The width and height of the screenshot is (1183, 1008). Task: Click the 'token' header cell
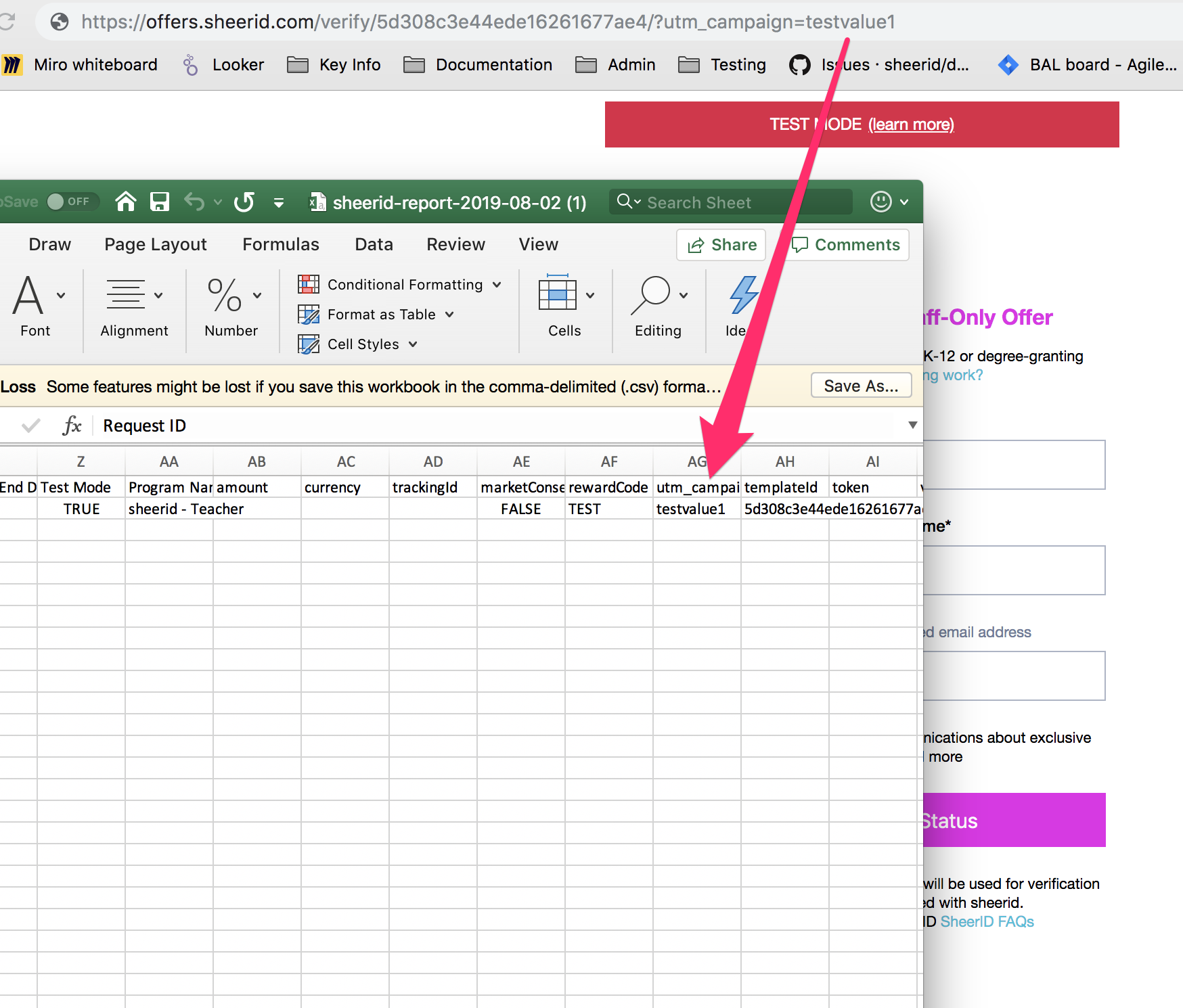pyautogui.click(x=873, y=487)
